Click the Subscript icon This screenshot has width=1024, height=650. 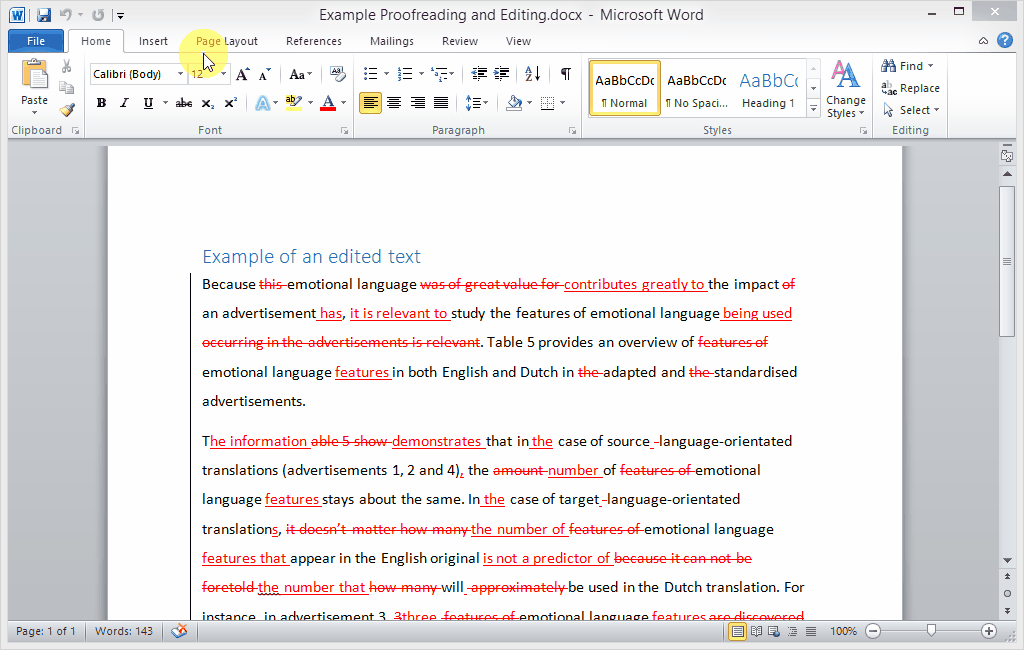(x=206, y=102)
